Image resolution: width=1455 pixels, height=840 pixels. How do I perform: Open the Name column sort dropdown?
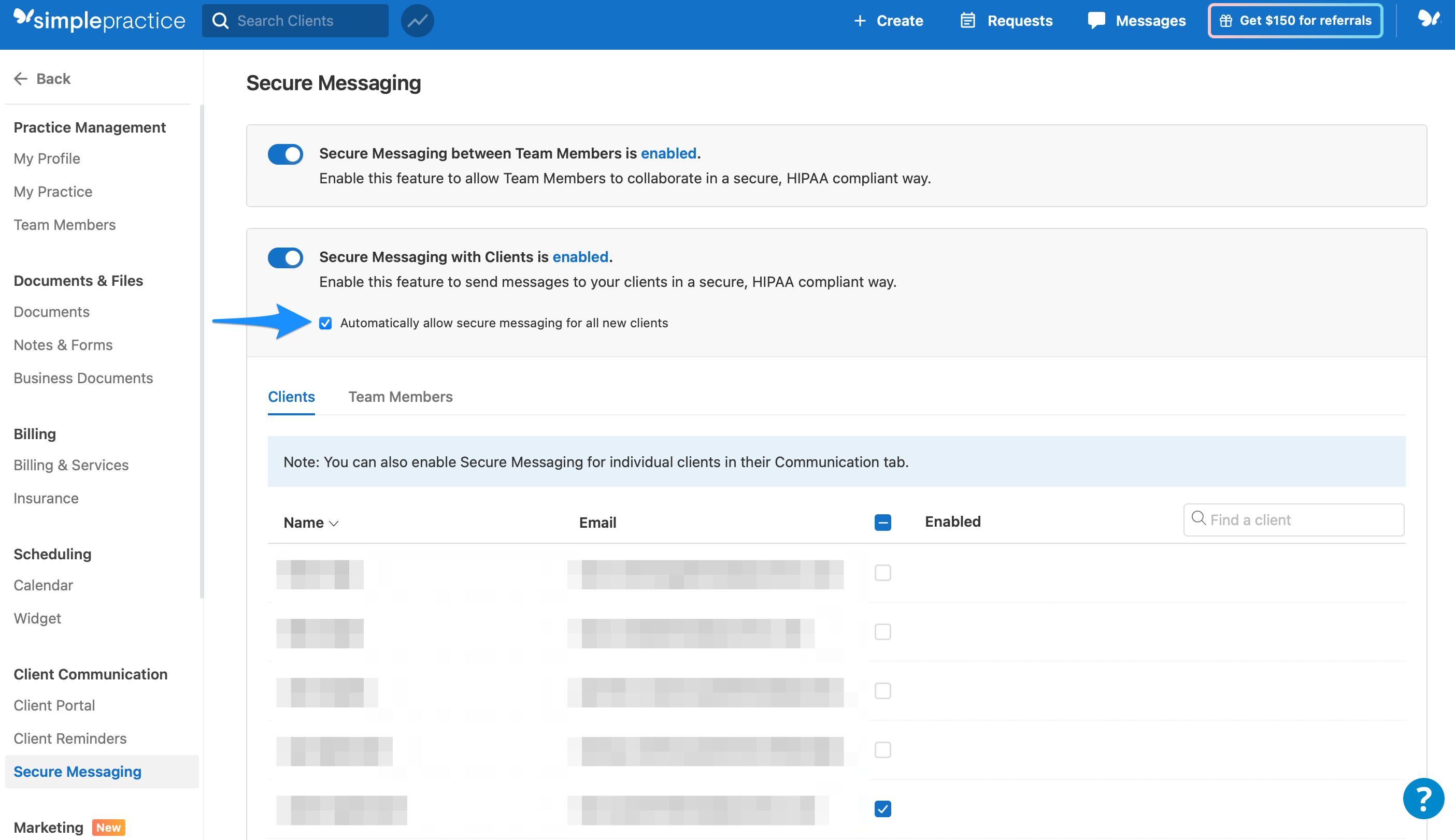[334, 523]
